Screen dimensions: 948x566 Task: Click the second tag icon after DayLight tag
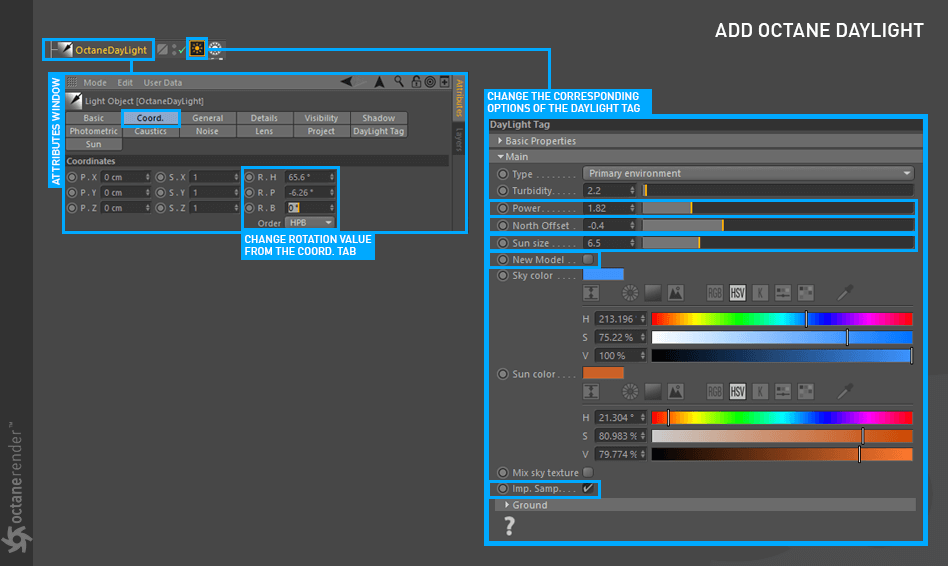pos(216,49)
